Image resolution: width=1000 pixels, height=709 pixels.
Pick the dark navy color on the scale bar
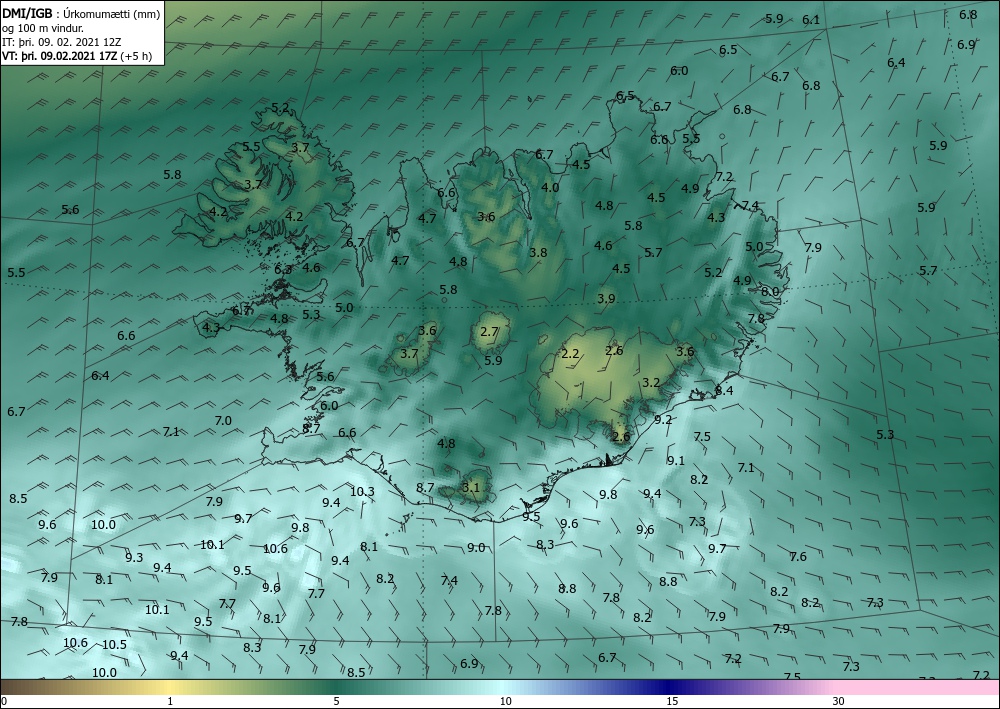point(670,687)
